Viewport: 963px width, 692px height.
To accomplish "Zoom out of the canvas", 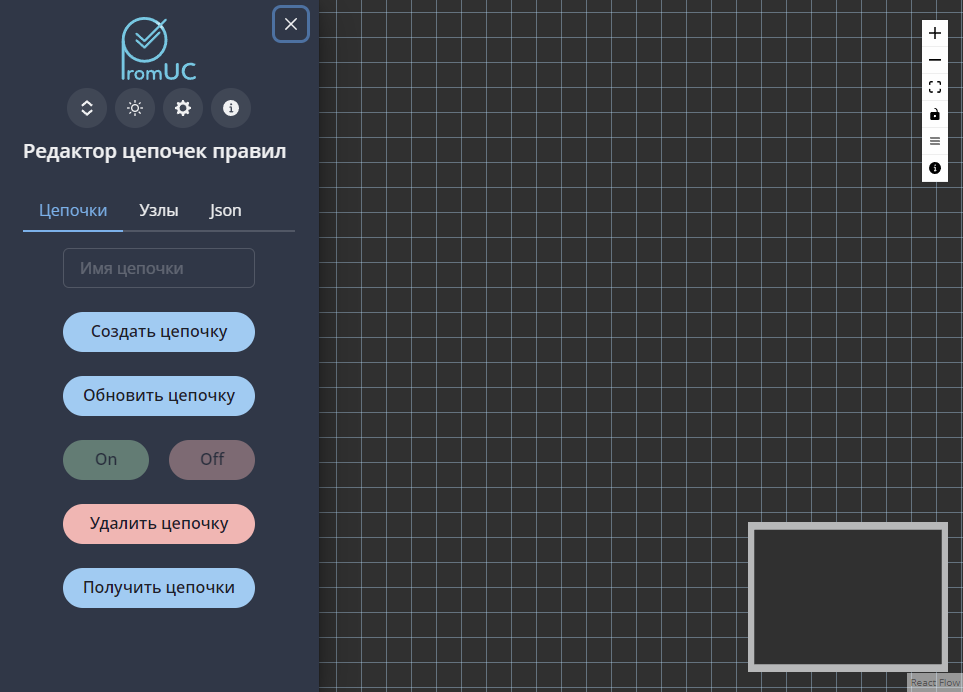I will pyautogui.click(x=935, y=60).
